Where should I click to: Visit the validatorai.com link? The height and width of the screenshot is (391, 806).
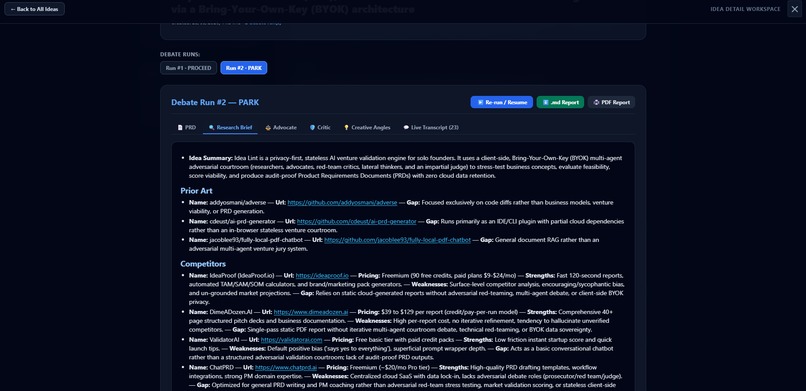click(291, 340)
